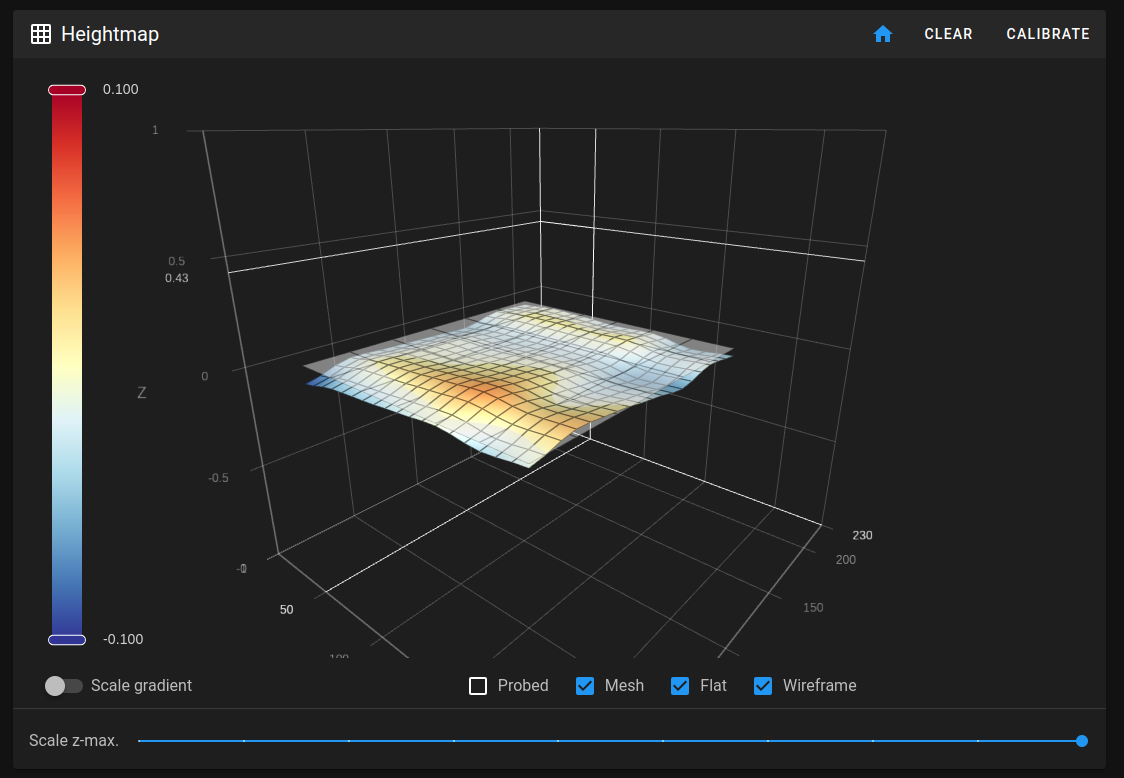Click the Heightmap panel title

coord(110,34)
